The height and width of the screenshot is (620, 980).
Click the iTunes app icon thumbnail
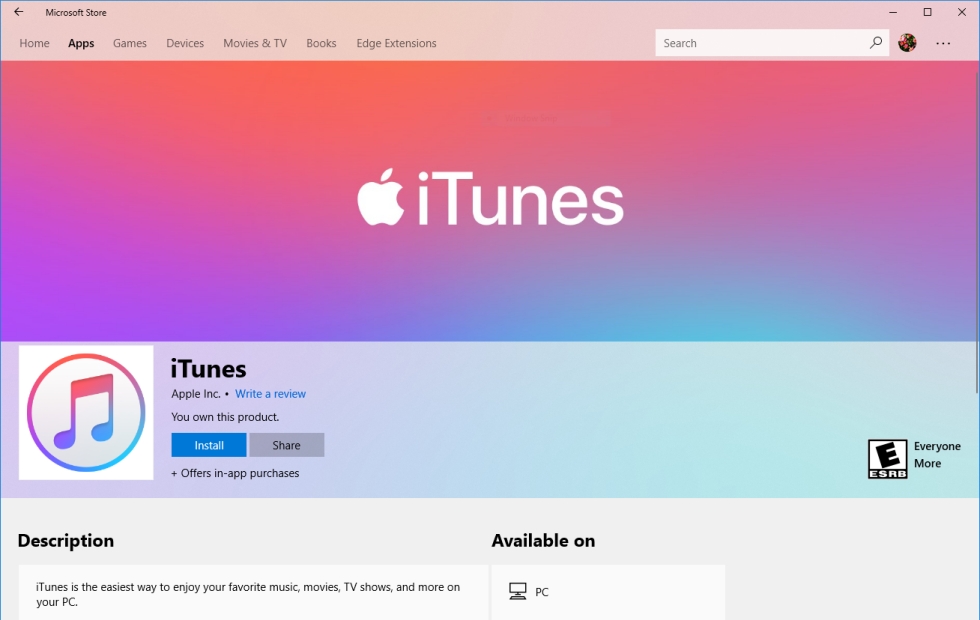point(86,412)
